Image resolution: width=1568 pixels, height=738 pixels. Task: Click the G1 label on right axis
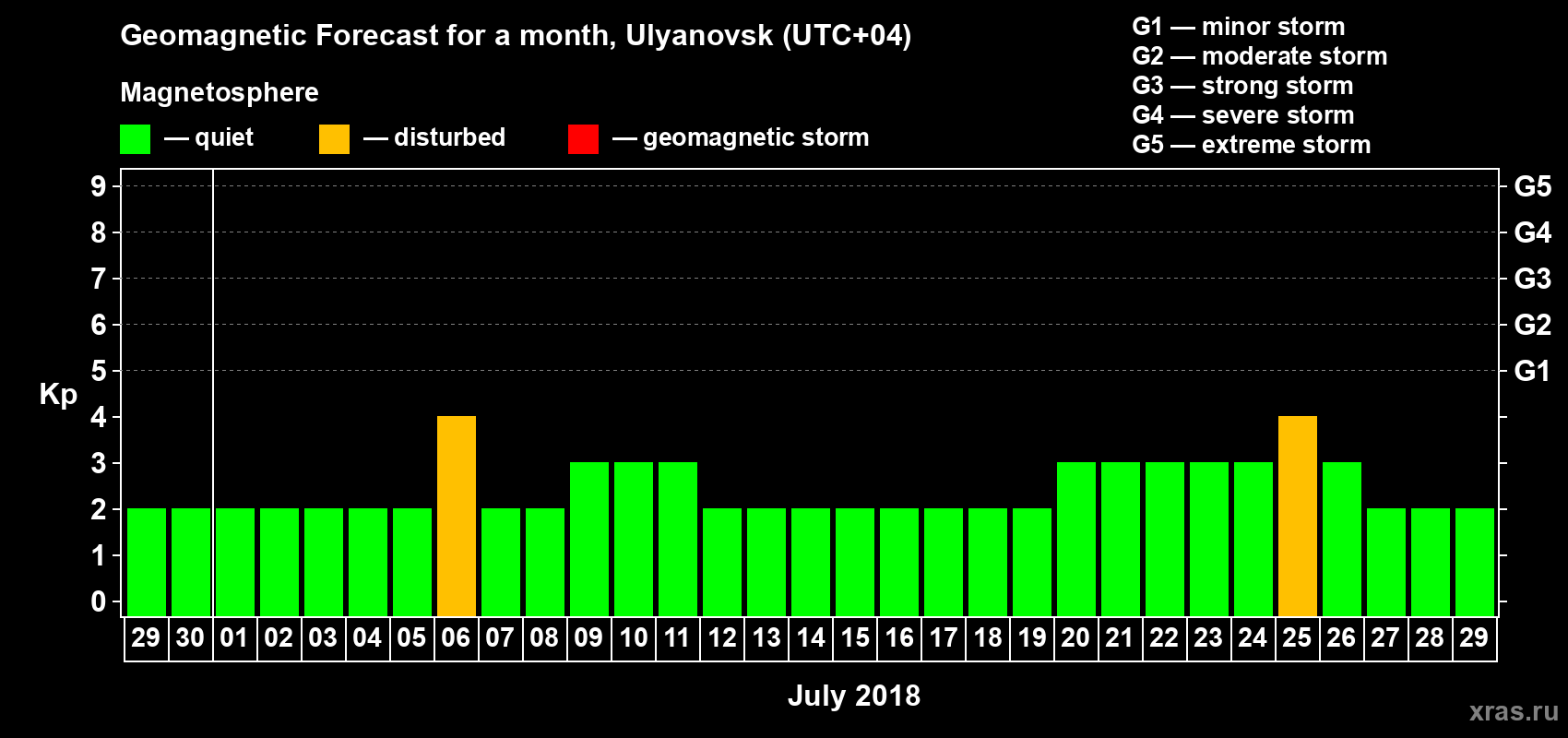(1533, 371)
